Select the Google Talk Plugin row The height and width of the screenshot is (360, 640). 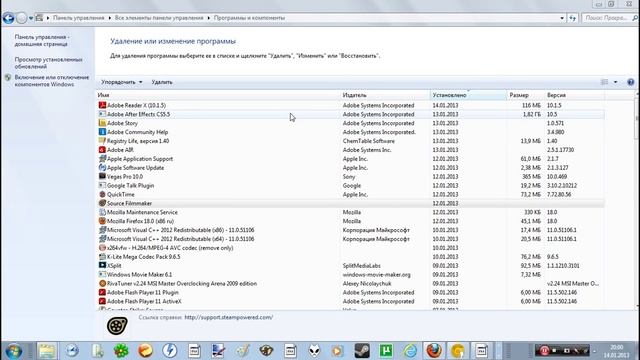pyautogui.click(x=351, y=185)
